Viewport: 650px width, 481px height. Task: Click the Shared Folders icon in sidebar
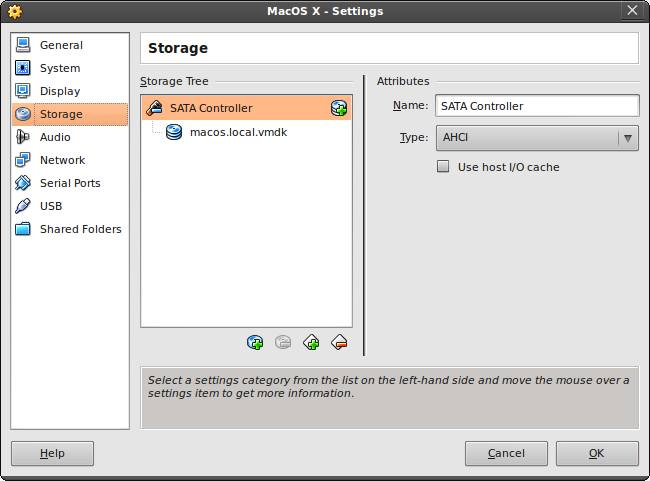(23, 229)
